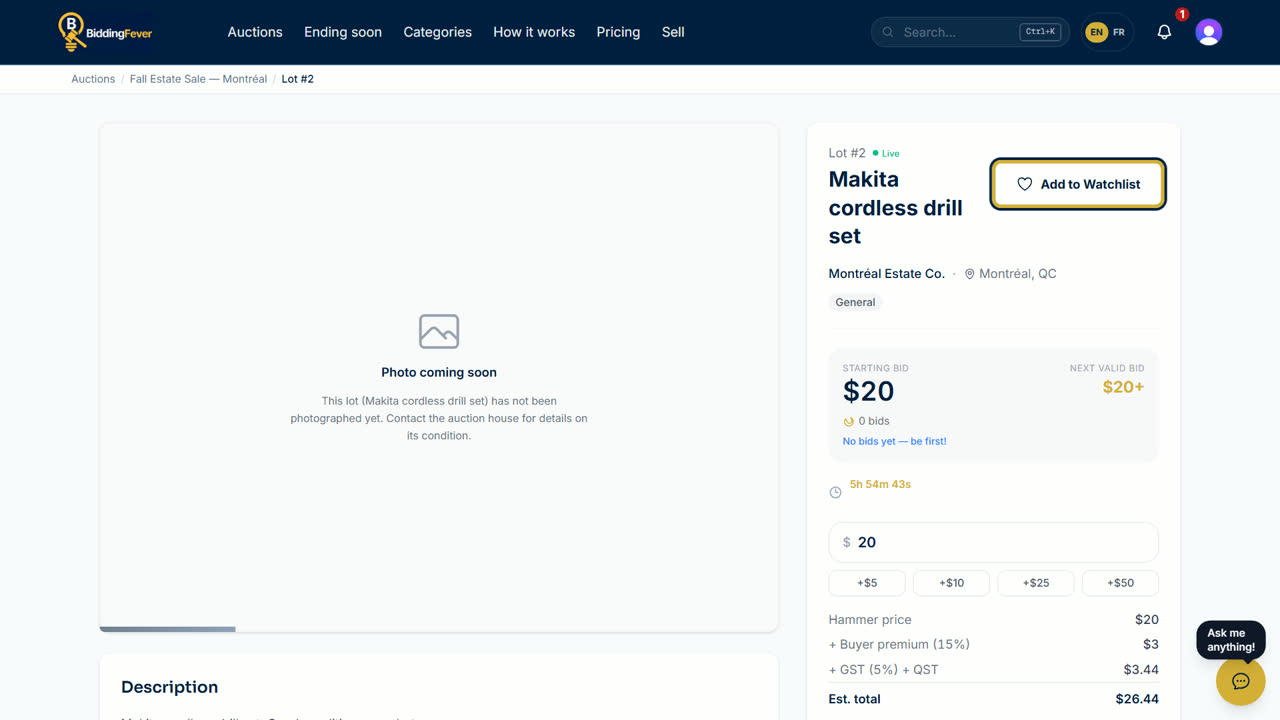The height and width of the screenshot is (720, 1280).
Task: Click the Auctions breadcrumb link
Action: pos(93,79)
